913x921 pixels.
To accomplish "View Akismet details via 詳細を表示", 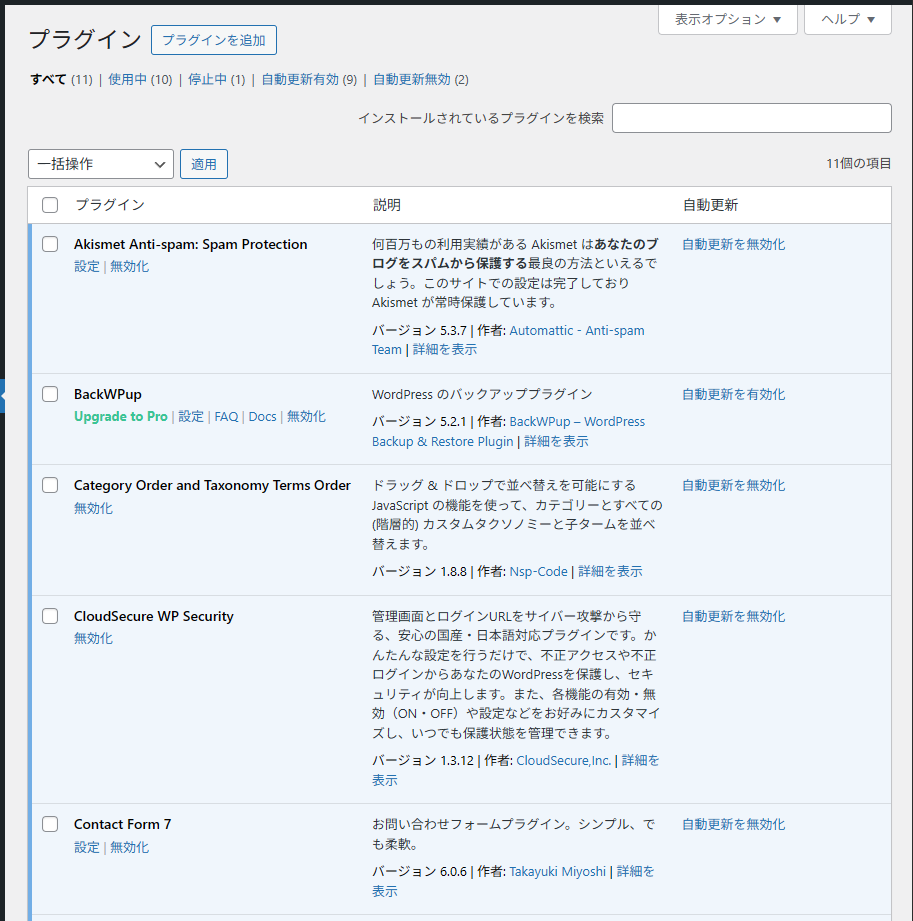I will point(445,349).
